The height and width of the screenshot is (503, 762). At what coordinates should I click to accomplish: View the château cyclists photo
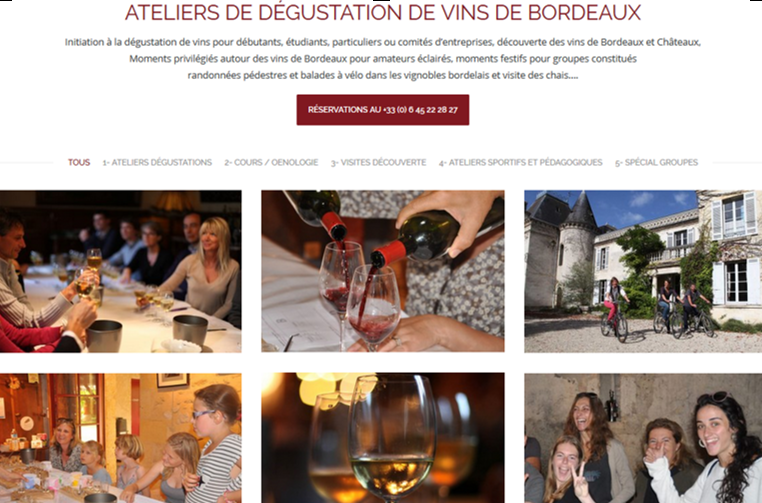(x=643, y=271)
